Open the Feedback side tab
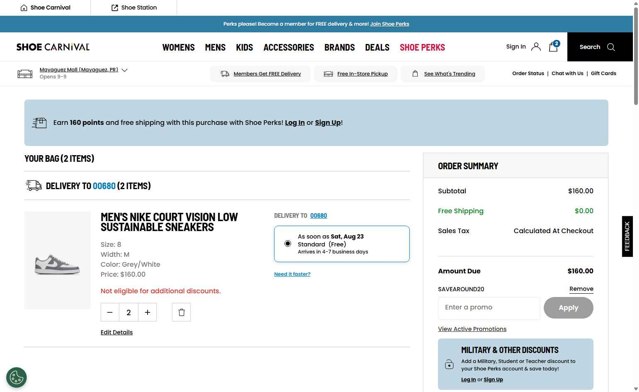 click(627, 236)
